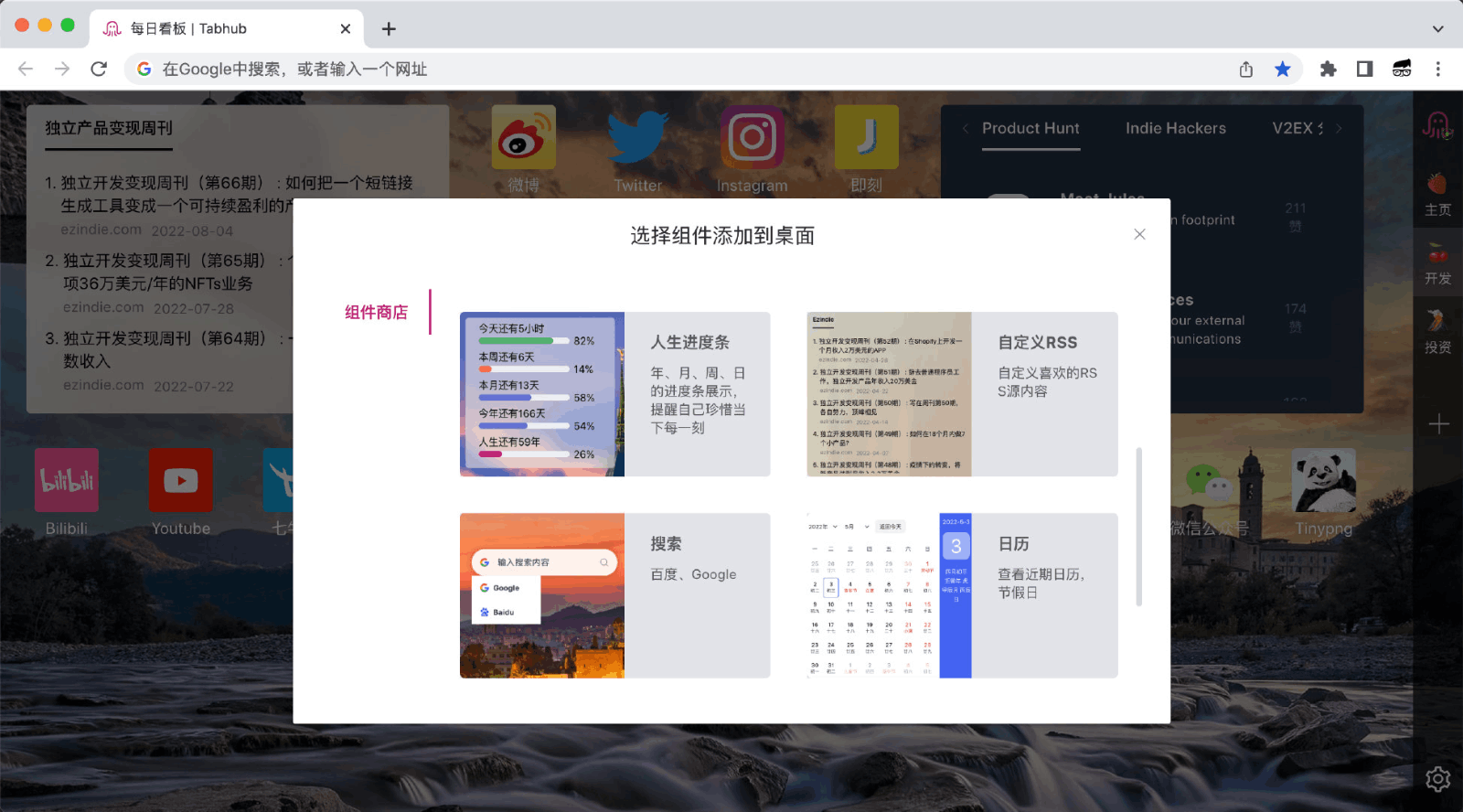Click the browser forward arrow
This screenshot has width=1463, height=812.
coord(62,69)
